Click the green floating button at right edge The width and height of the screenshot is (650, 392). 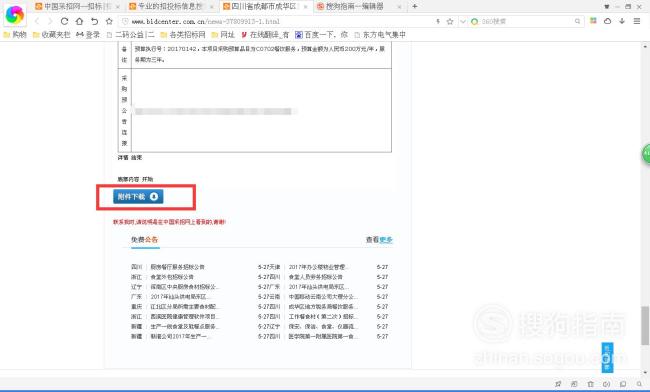[646, 154]
